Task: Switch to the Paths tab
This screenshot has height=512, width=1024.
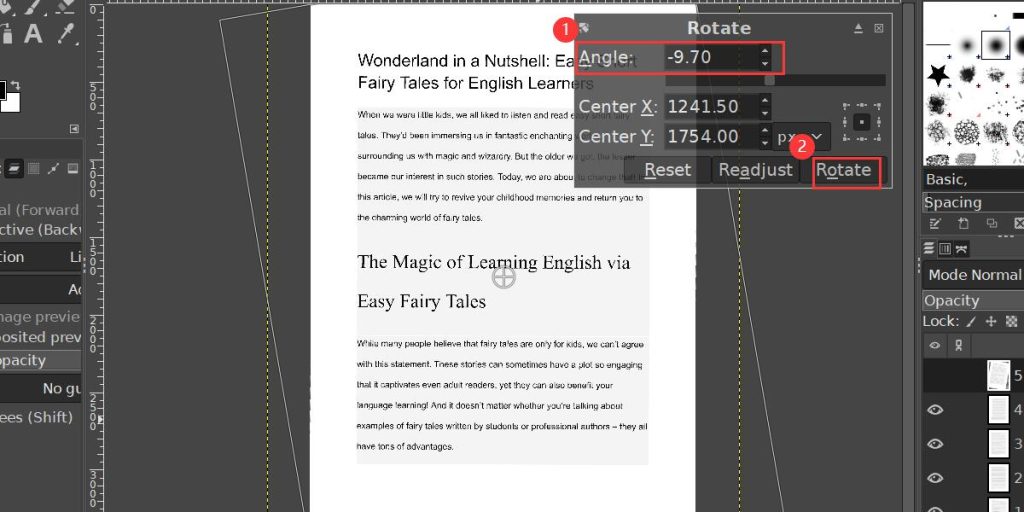Action: coord(961,249)
